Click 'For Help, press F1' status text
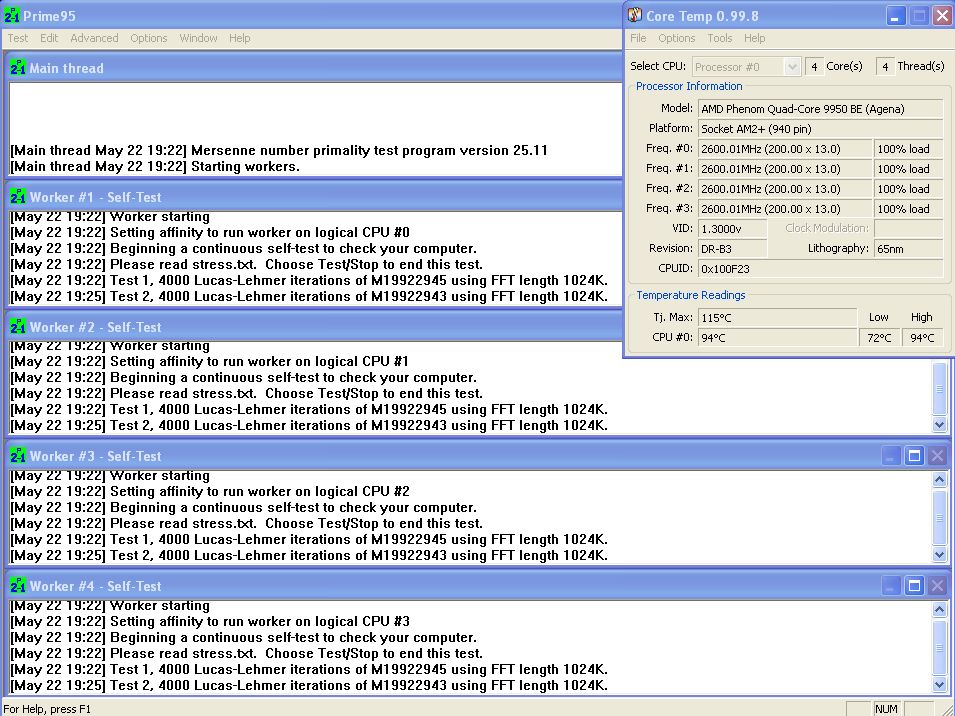 (x=47, y=709)
